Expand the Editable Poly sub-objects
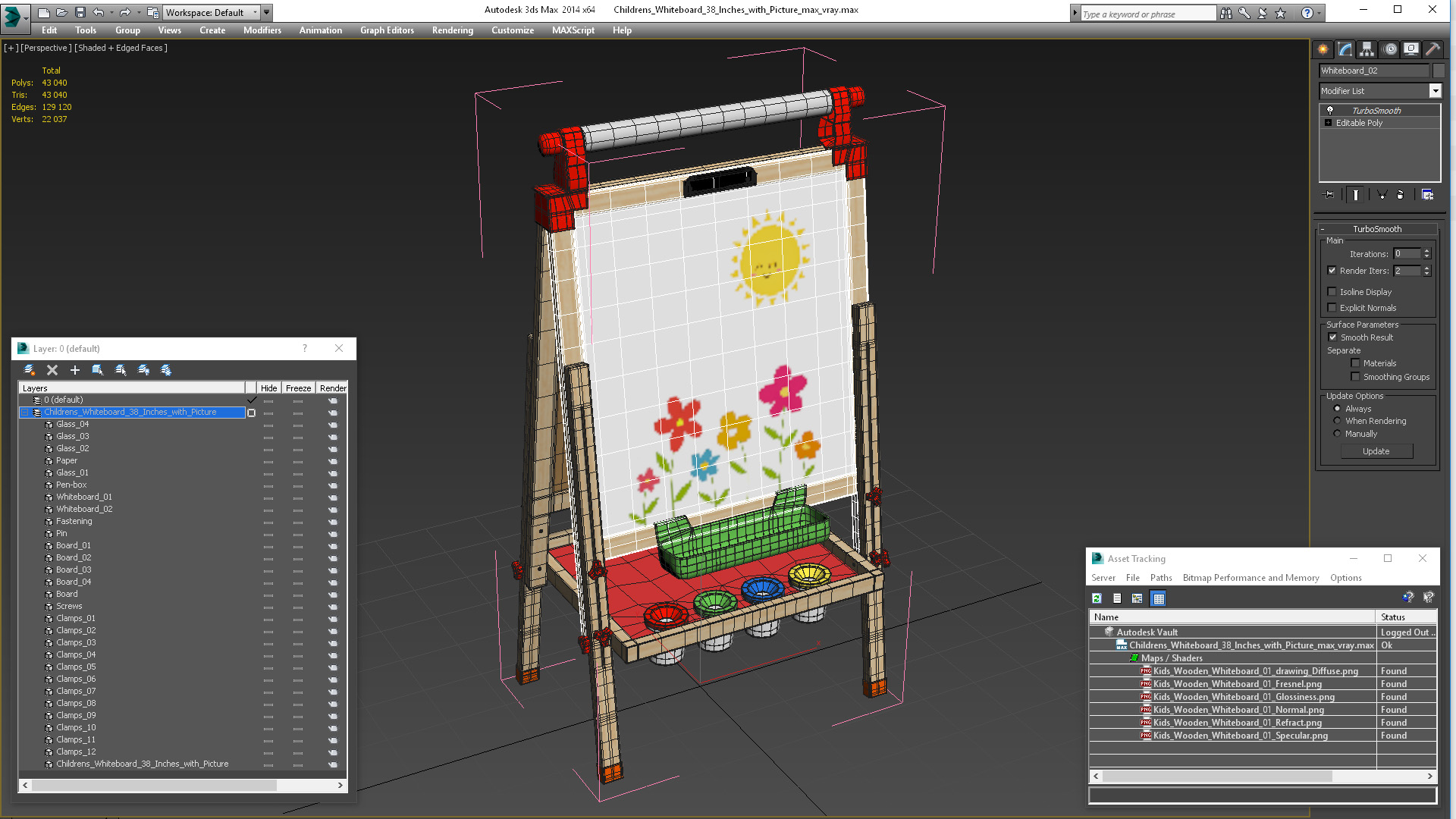 click(1329, 123)
